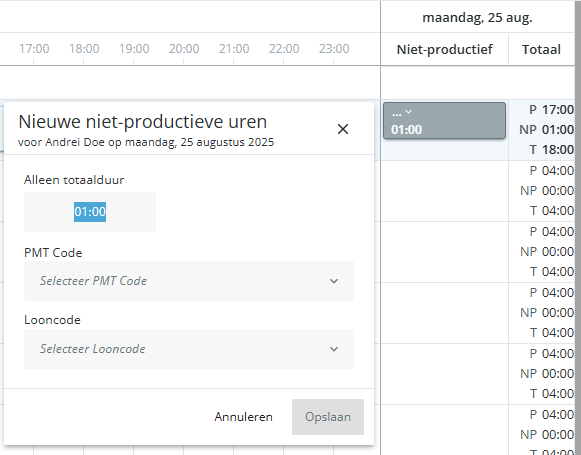Click the 17:00 timeline marker
Screen dimensions: 581x455
(x=34, y=49)
